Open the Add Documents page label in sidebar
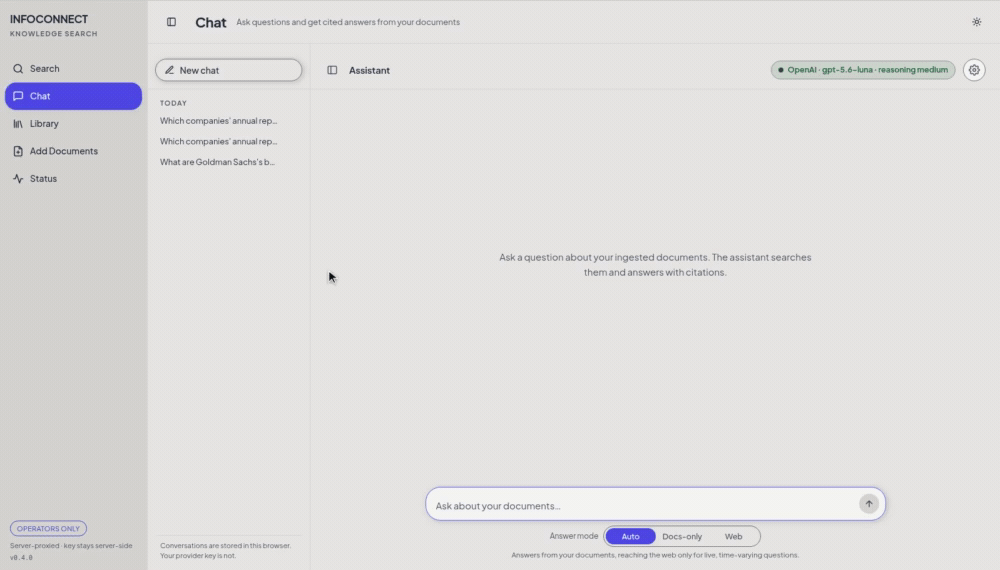Screen dimensions: 1000x570 (x=64, y=151)
